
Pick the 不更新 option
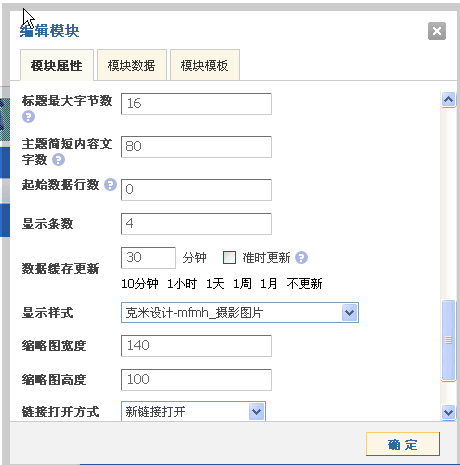(x=304, y=284)
